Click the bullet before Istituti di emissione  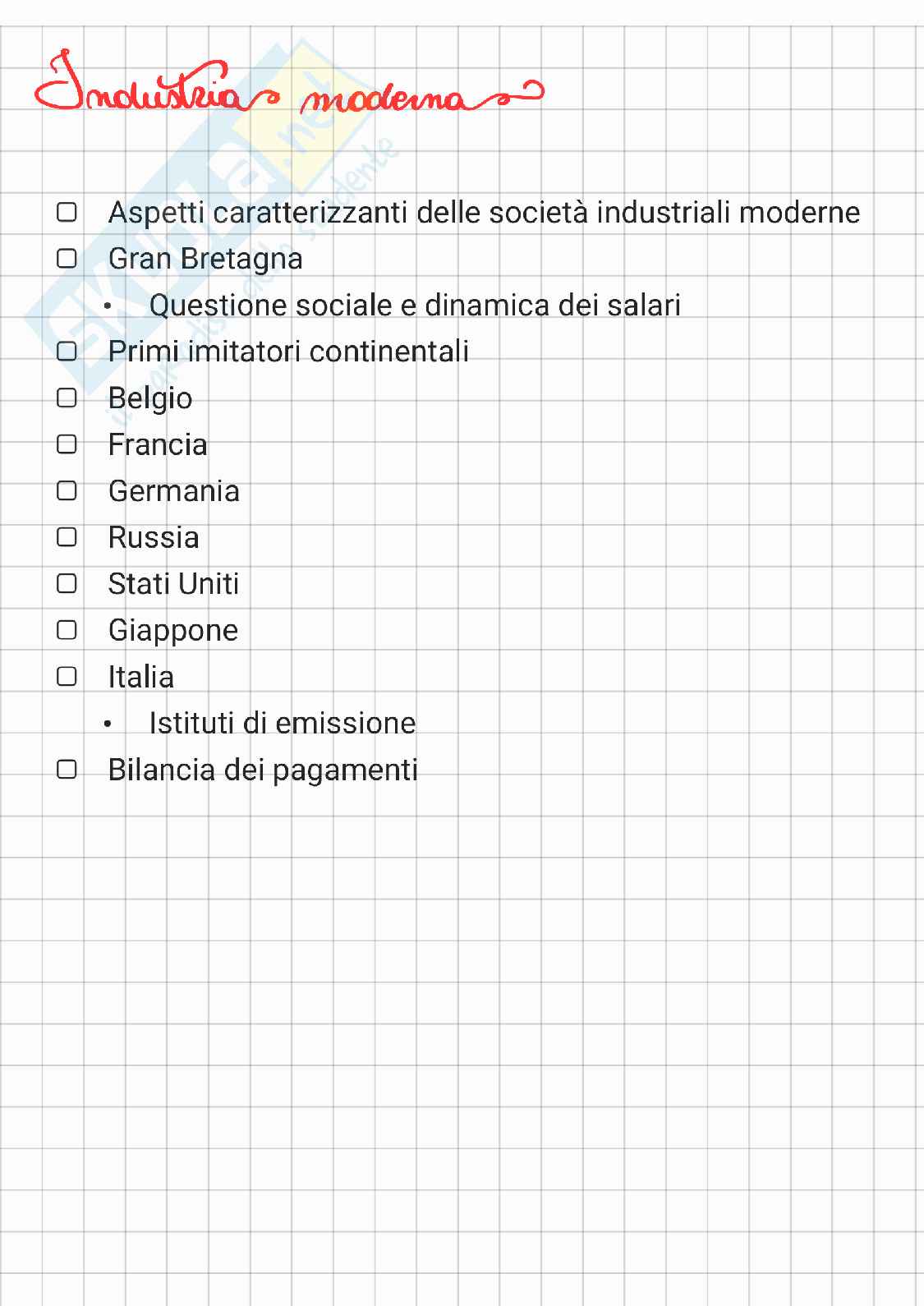pos(108,724)
